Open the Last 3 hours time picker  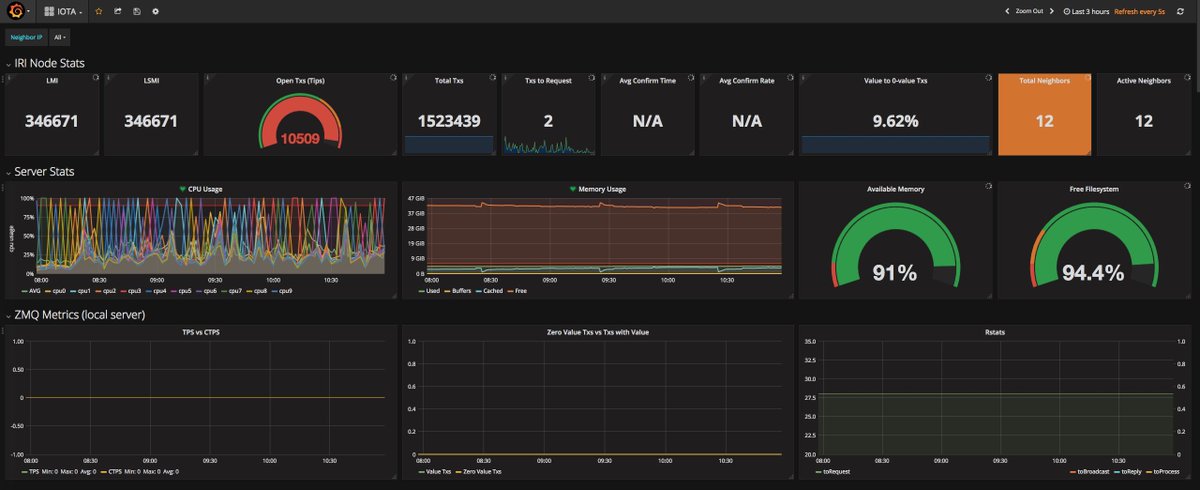1085,11
